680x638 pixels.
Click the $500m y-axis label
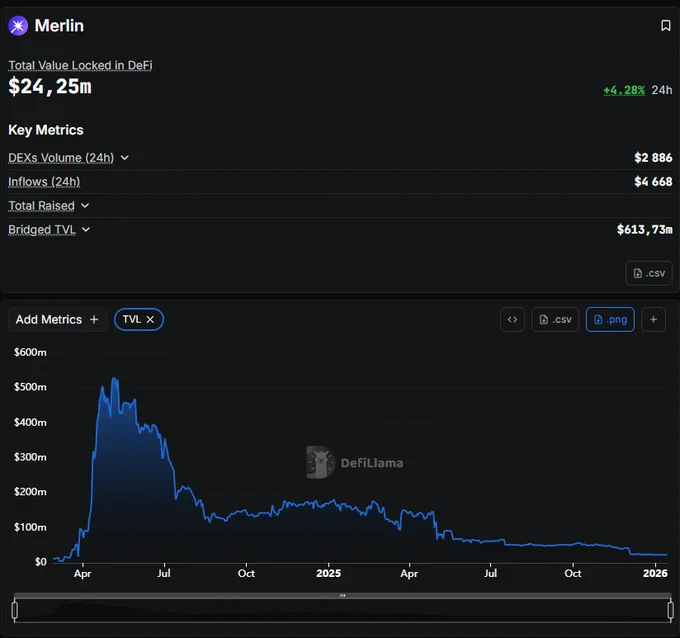coord(30,387)
